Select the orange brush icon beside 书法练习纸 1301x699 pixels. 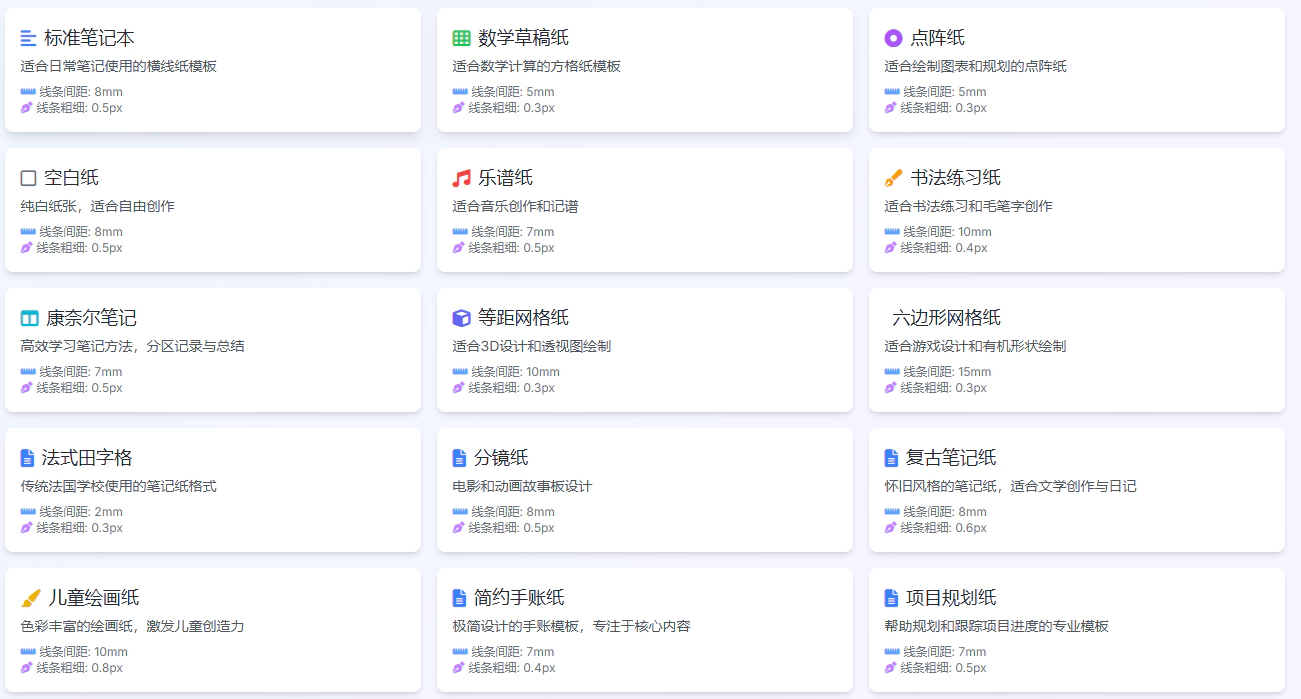[x=893, y=178]
